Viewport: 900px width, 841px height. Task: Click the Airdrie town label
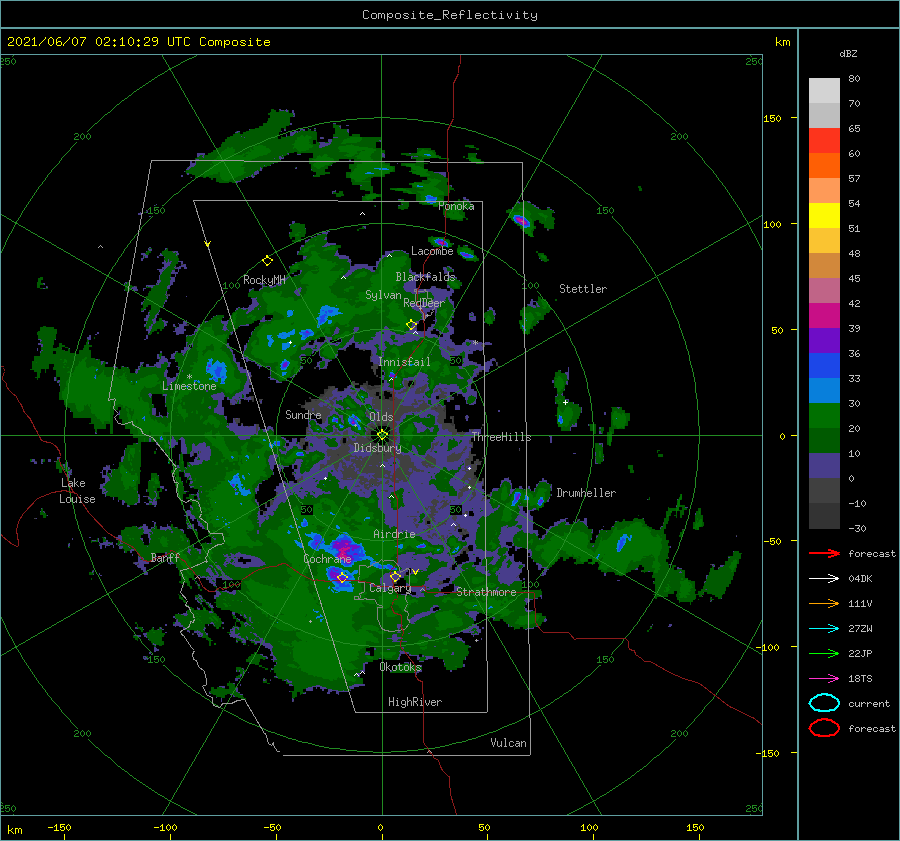[x=394, y=534]
